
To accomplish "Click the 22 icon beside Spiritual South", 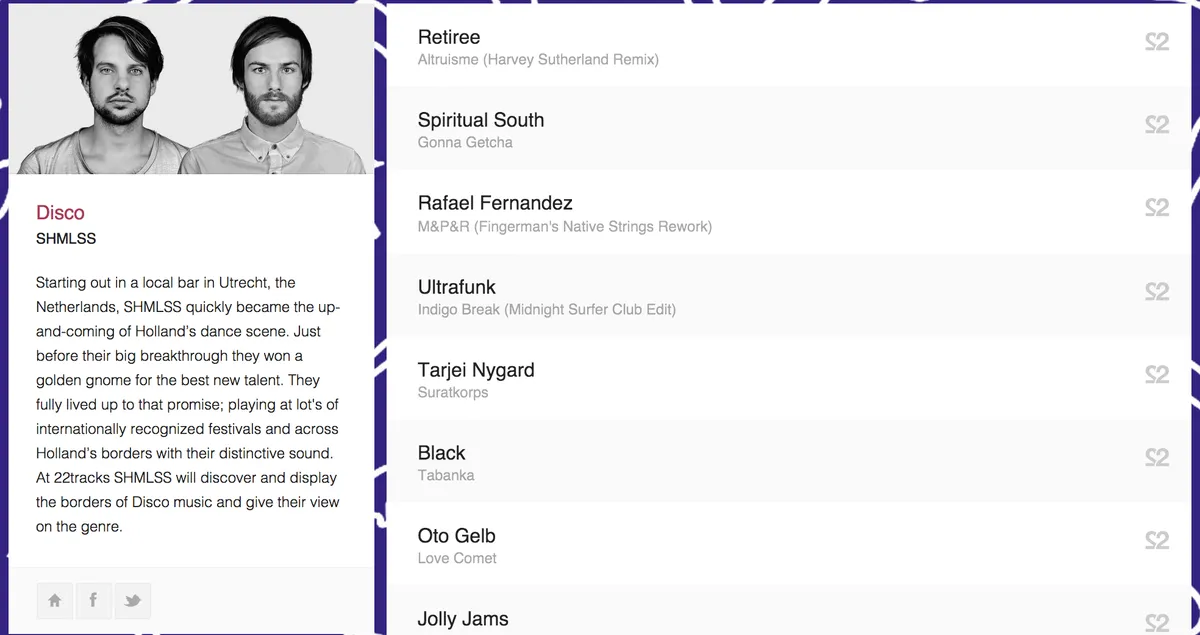I will click(x=1157, y=126).
